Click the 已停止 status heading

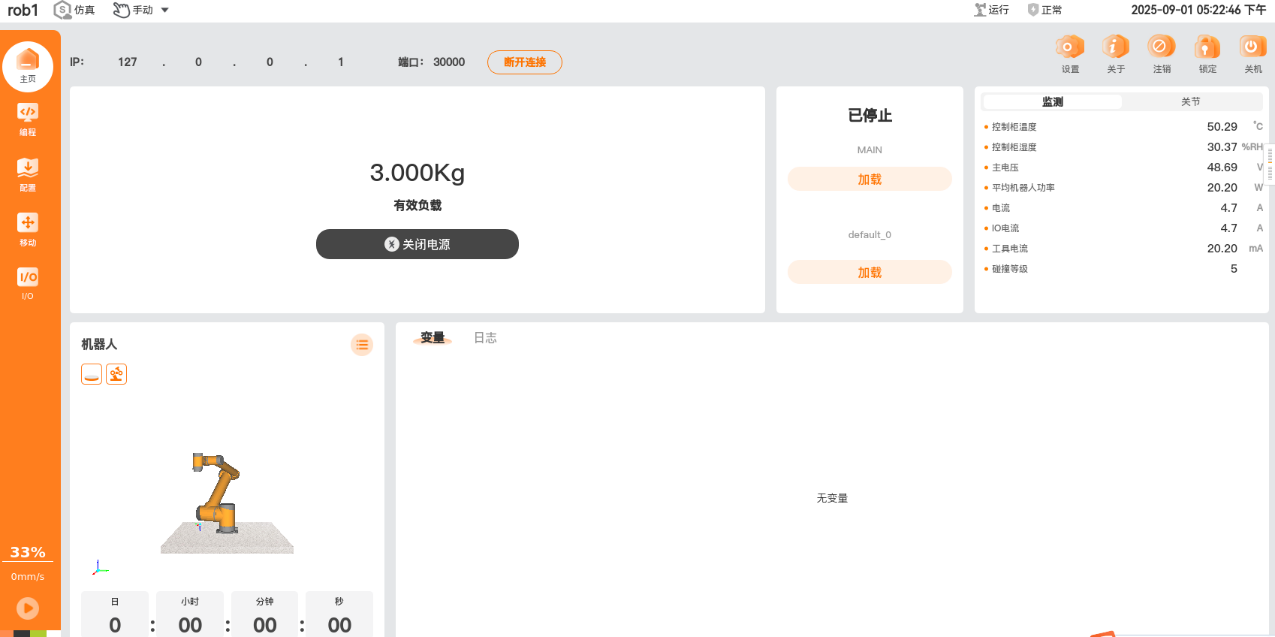pos(870,115)
